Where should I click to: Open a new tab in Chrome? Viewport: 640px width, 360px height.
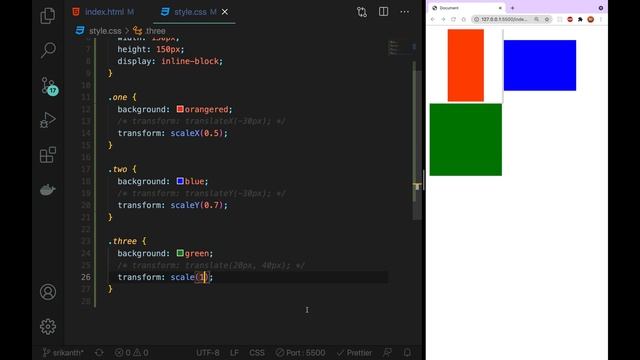click(x=512, y=8)
